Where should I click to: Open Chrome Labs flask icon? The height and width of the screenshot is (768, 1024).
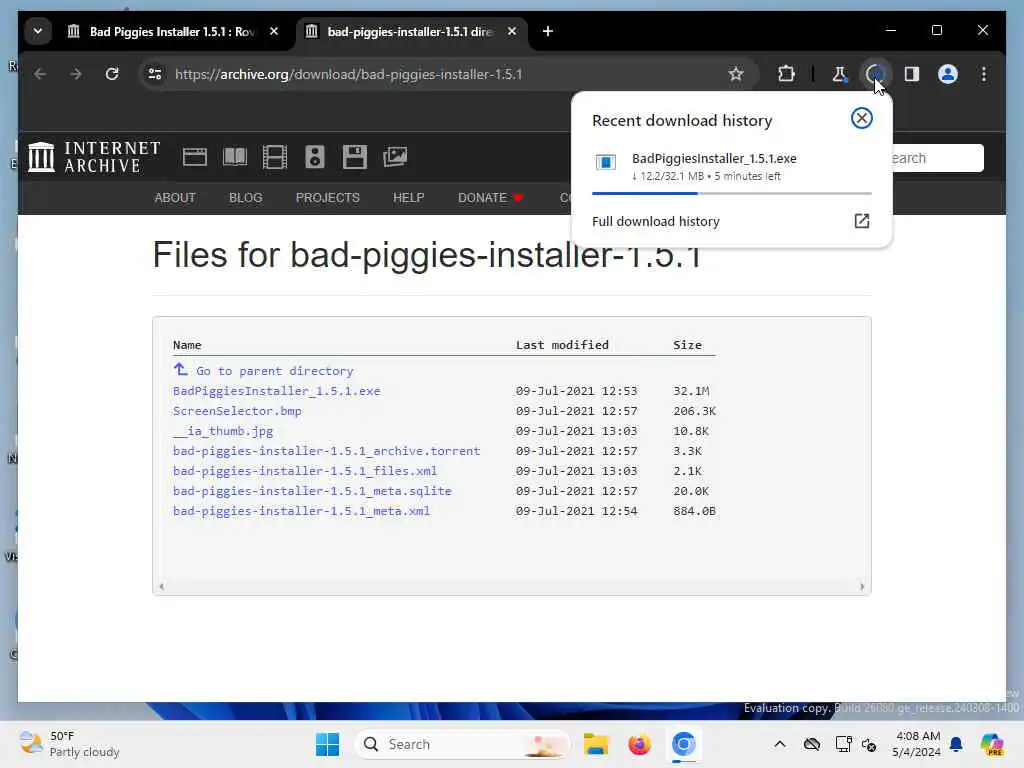point(839,74)
